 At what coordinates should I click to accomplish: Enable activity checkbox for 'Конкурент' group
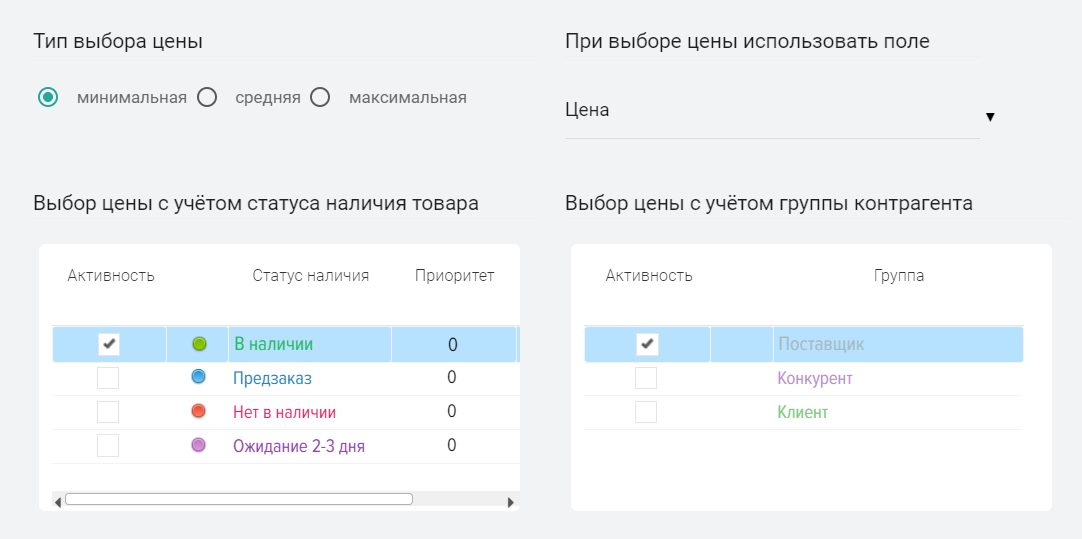[x=646, y=378]
